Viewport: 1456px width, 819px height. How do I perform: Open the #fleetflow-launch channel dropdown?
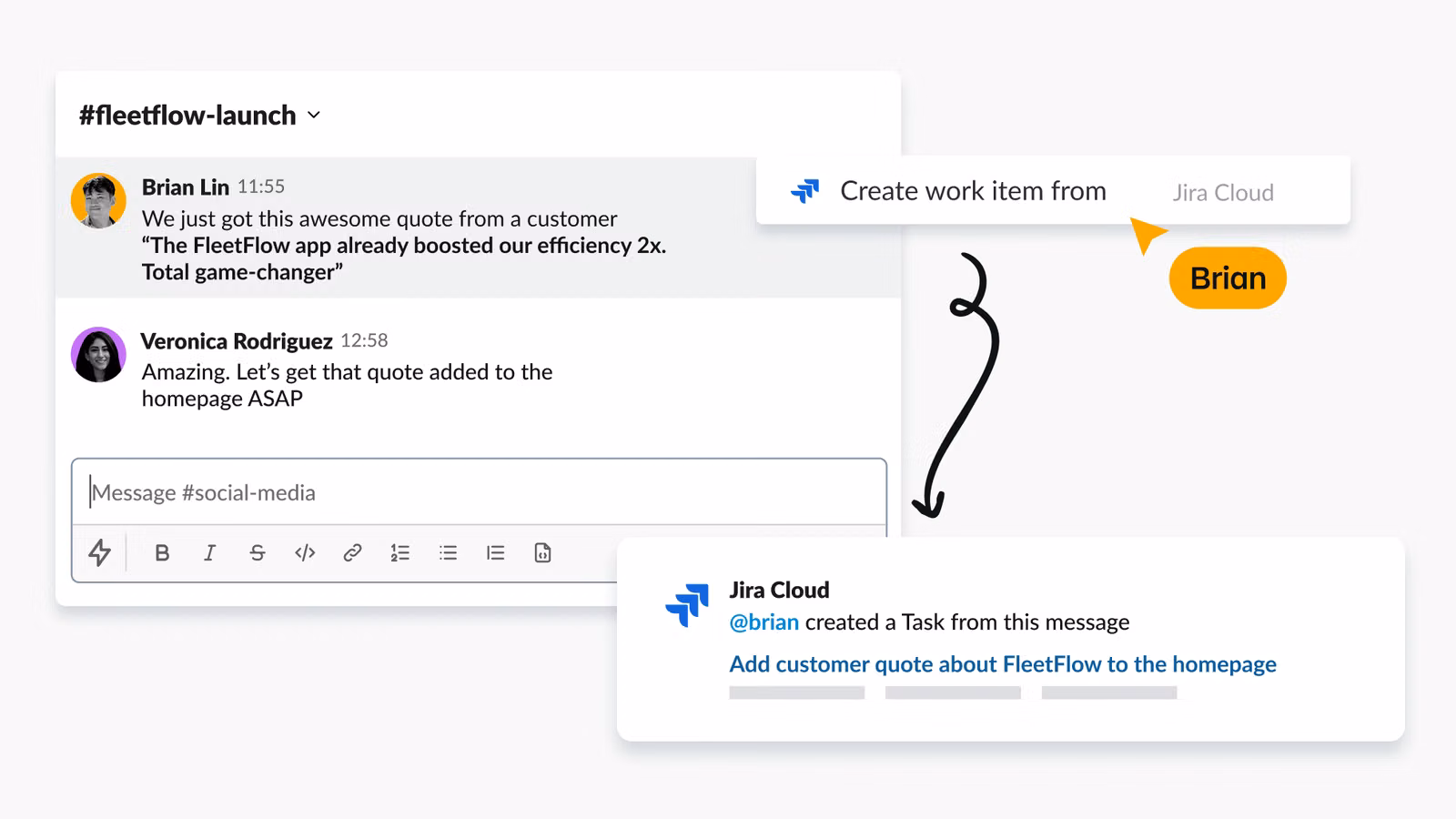pyautogui.click(x=314, y=116)
